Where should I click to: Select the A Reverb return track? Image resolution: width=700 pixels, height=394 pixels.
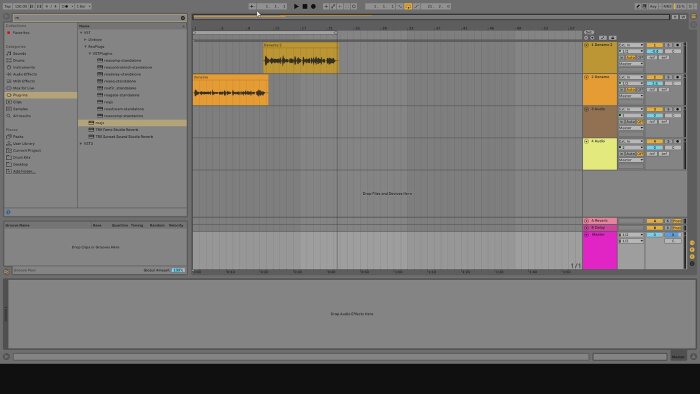pos(600,221)
